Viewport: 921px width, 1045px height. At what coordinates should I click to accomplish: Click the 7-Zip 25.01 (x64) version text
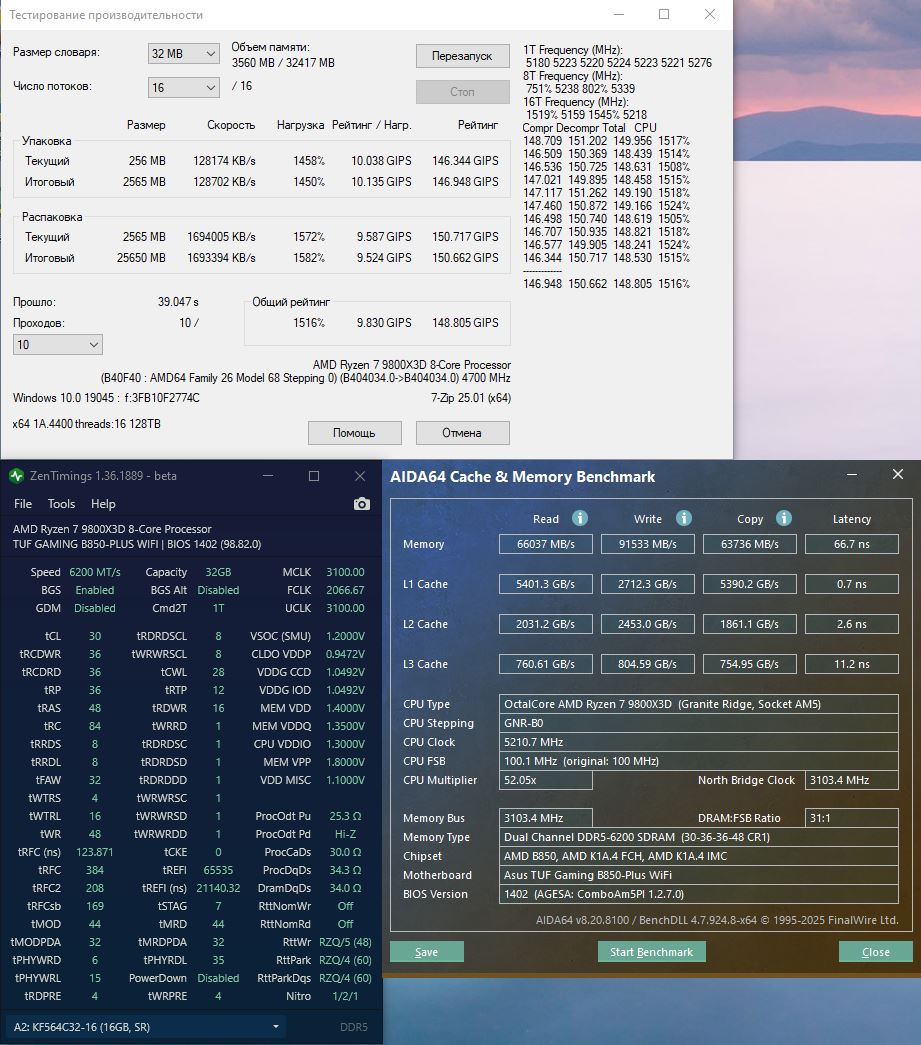[x=471, y=398]
